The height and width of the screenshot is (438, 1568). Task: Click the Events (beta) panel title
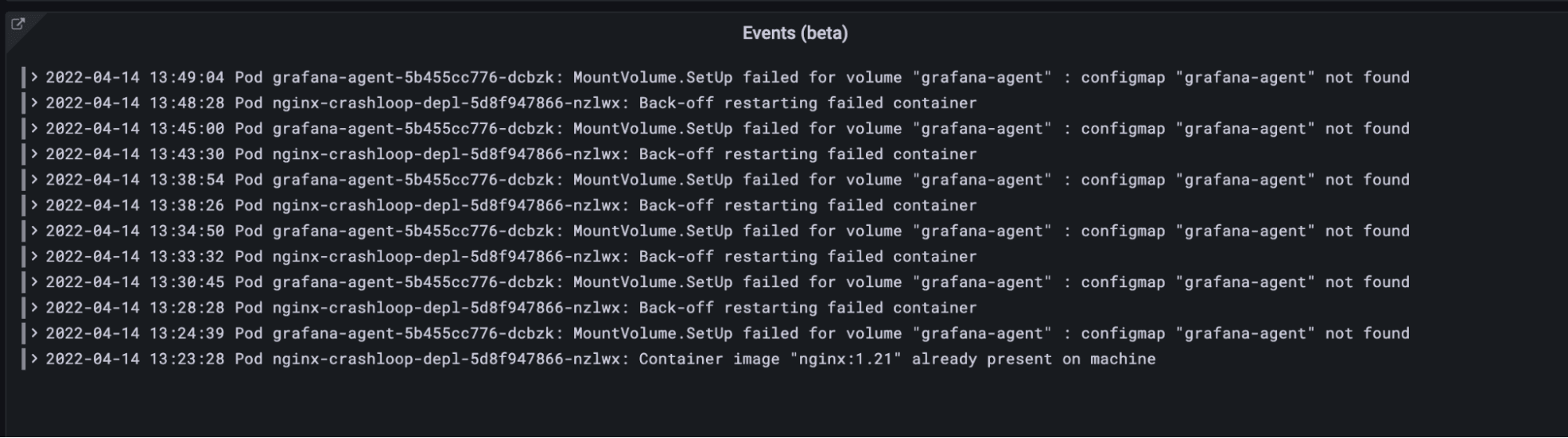point(795,33)
